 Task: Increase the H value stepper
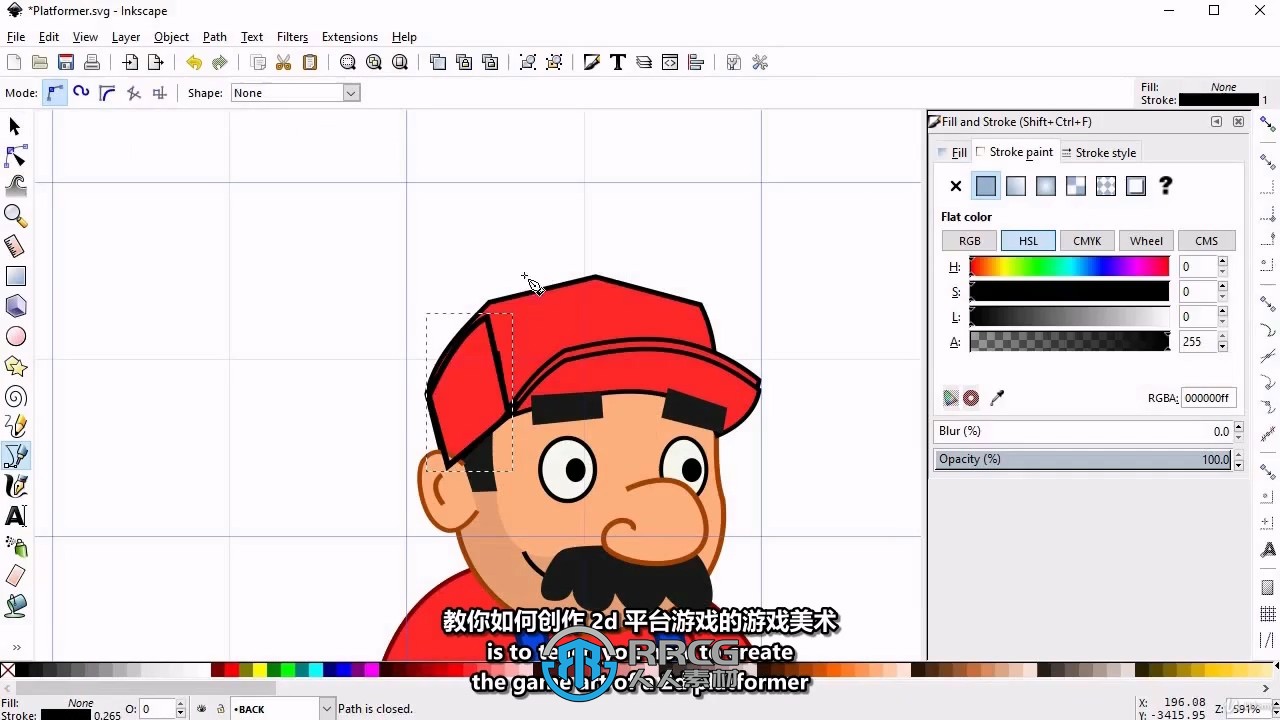(1223, 262)
